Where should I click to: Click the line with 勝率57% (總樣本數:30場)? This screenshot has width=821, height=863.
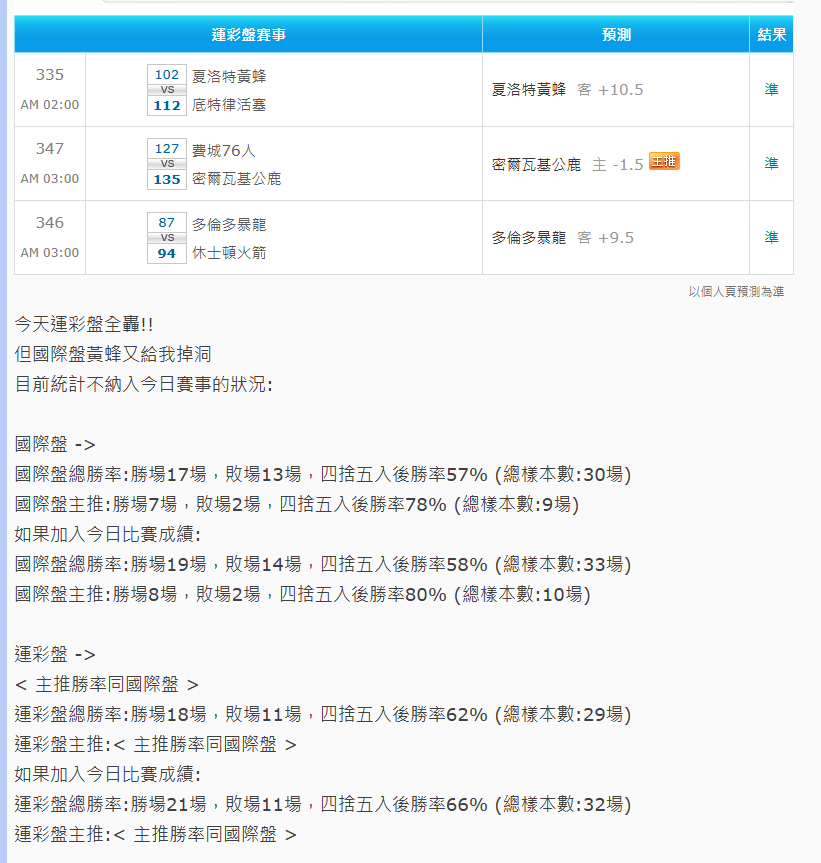coord(323,474)
